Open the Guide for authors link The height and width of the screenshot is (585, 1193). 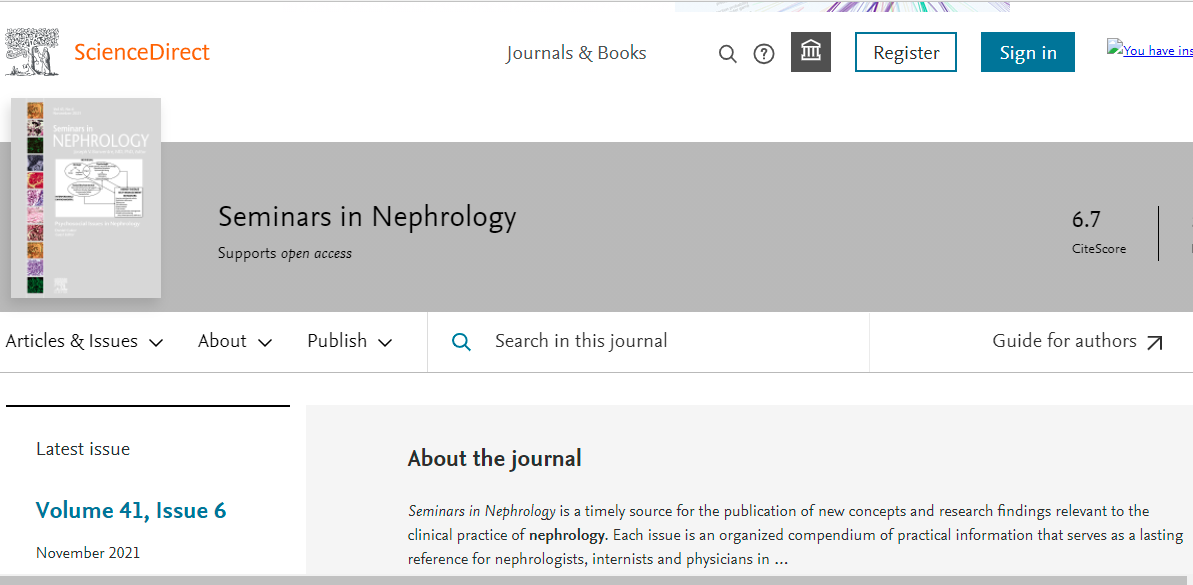tap(1064, 341)
